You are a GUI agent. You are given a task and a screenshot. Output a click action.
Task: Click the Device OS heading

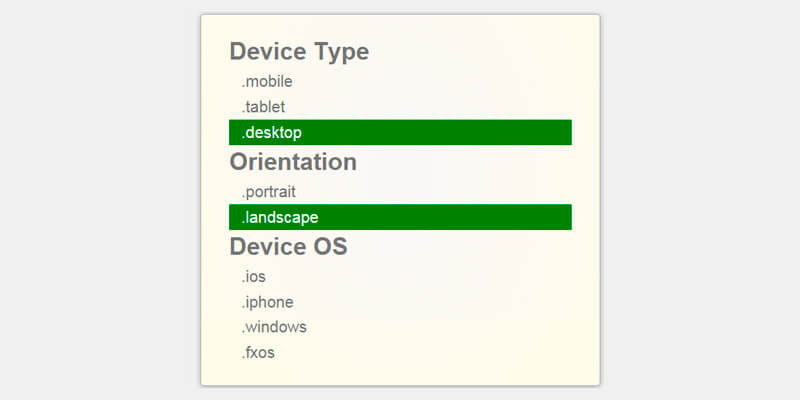coord(288,247)
